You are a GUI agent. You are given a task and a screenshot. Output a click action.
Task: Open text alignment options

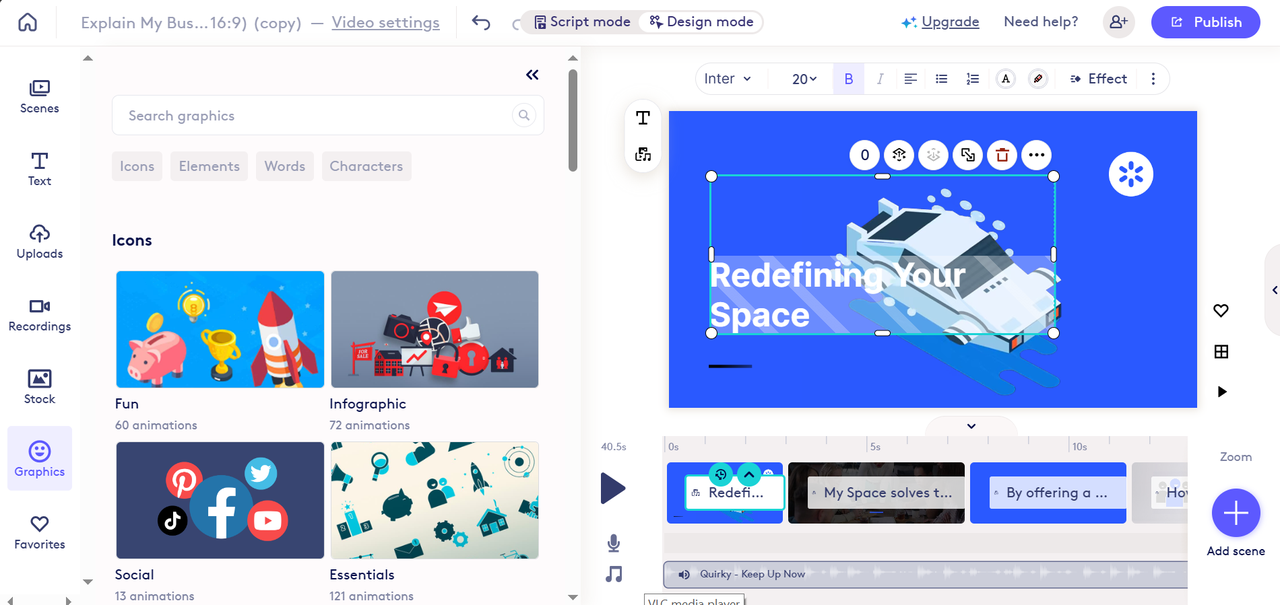910,79
